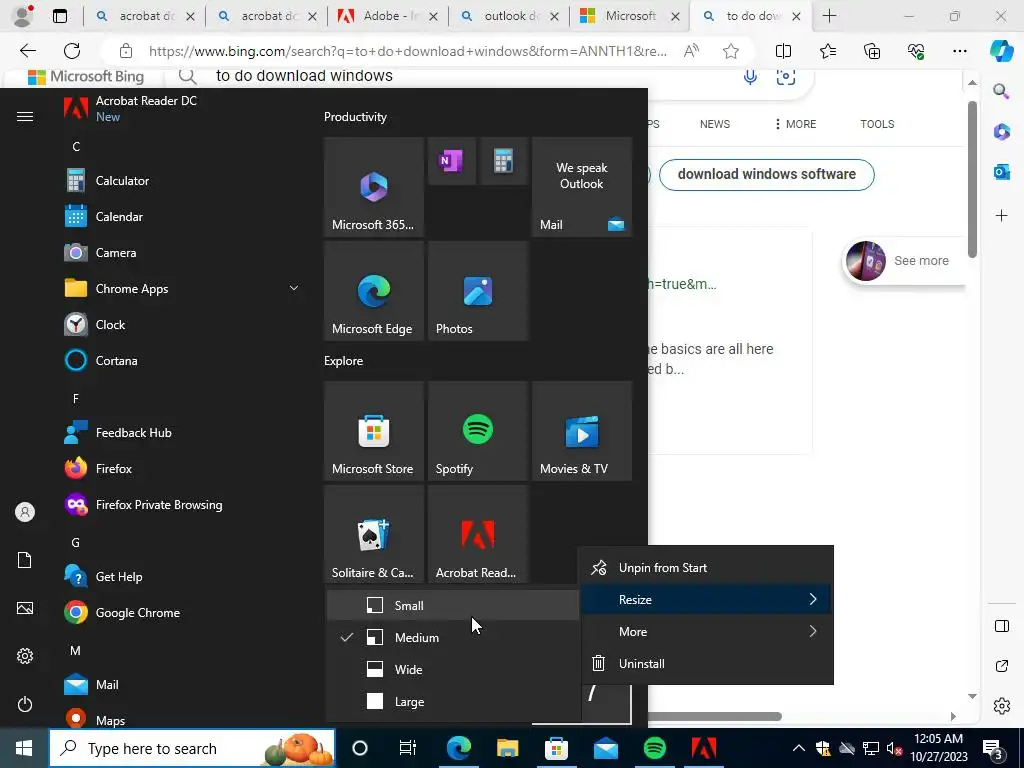Click the Windows taskbar search box

[192, 748]
